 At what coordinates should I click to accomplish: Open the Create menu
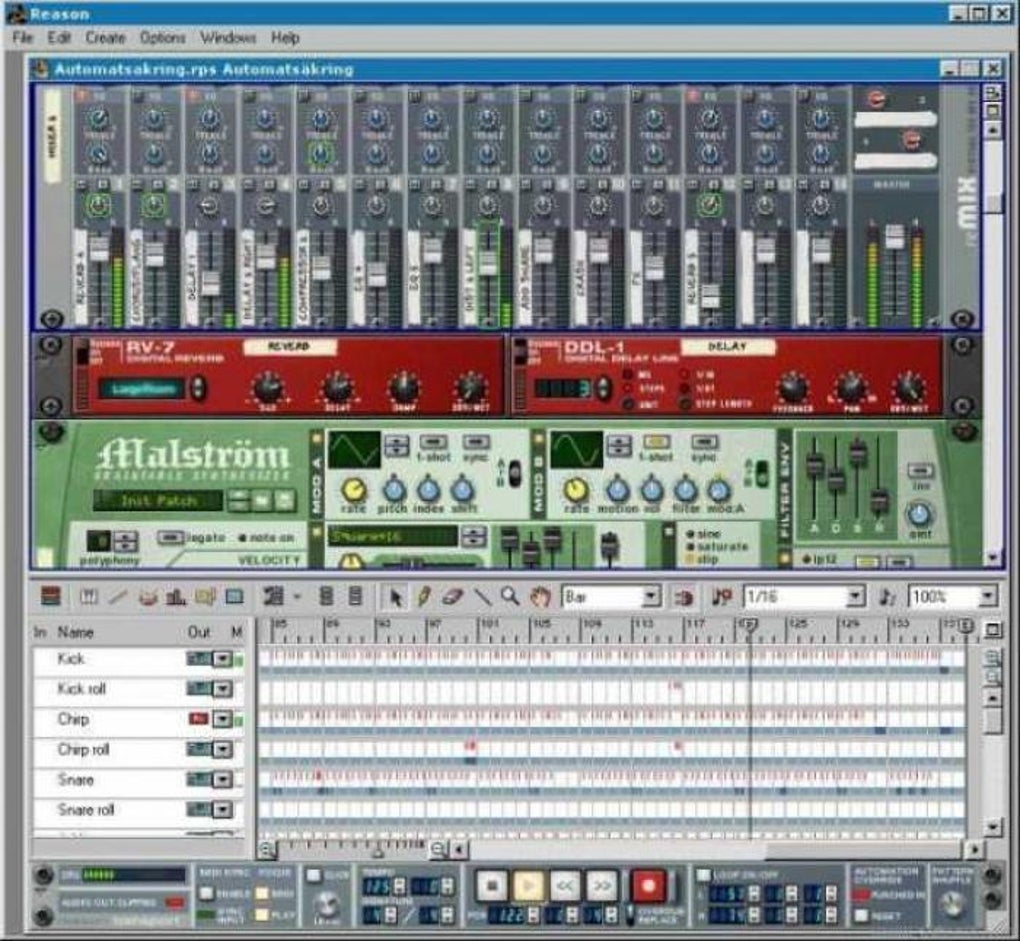pos(105,38)
